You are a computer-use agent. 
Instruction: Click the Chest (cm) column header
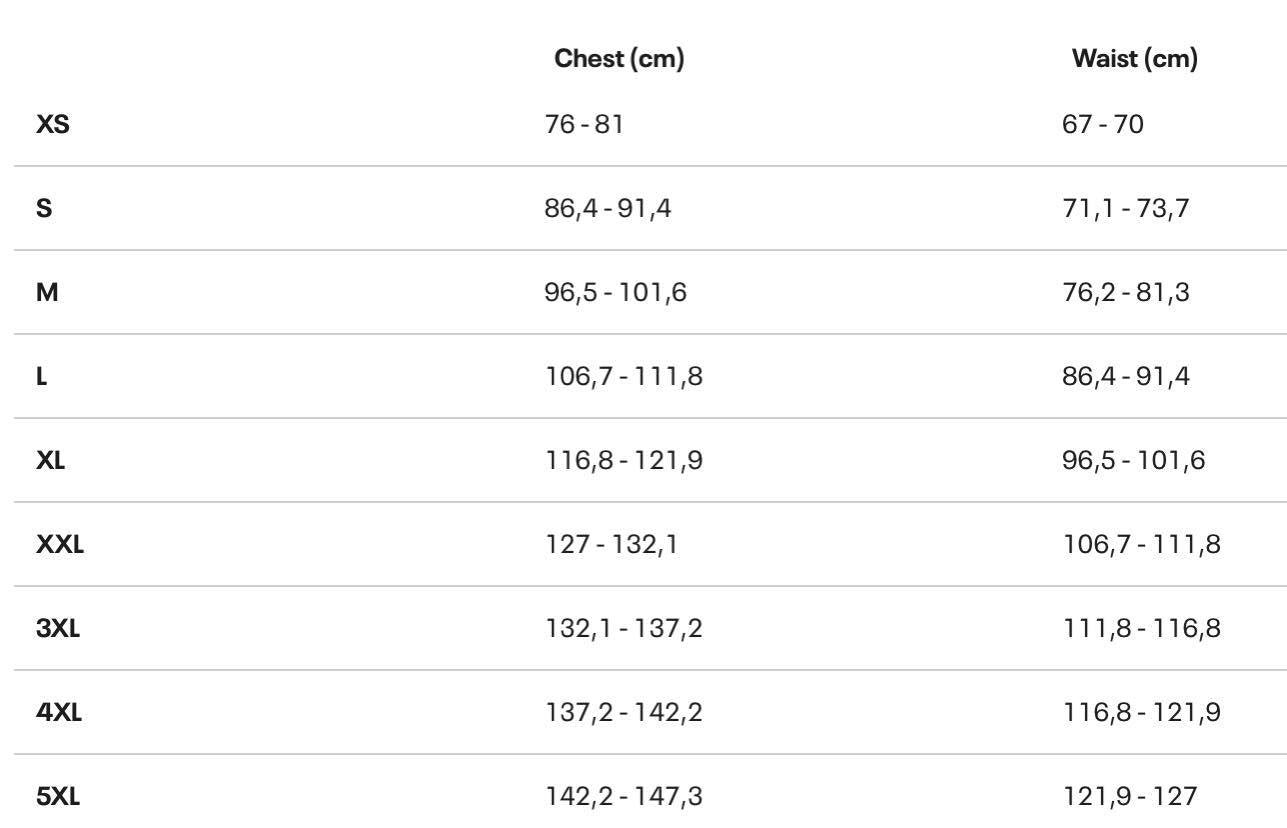tap(619, 60)
